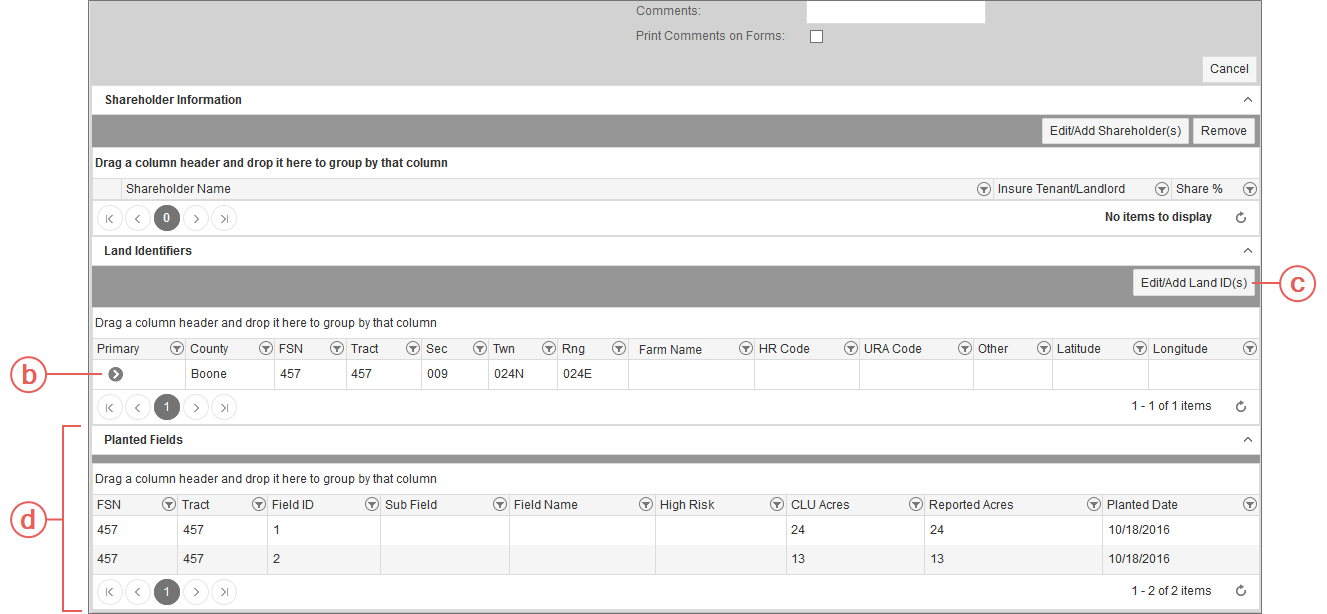Open filter for Sub Field column
This screenshot has width=1327, height=614.
click(500, 505)
